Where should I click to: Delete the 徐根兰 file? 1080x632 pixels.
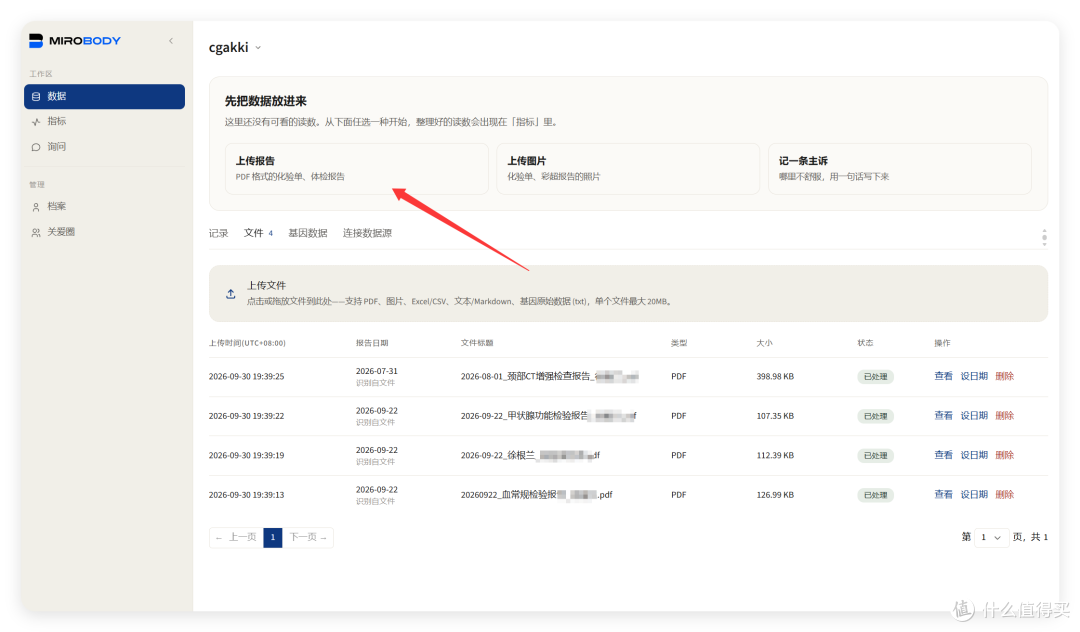[x=1004, y=455]
